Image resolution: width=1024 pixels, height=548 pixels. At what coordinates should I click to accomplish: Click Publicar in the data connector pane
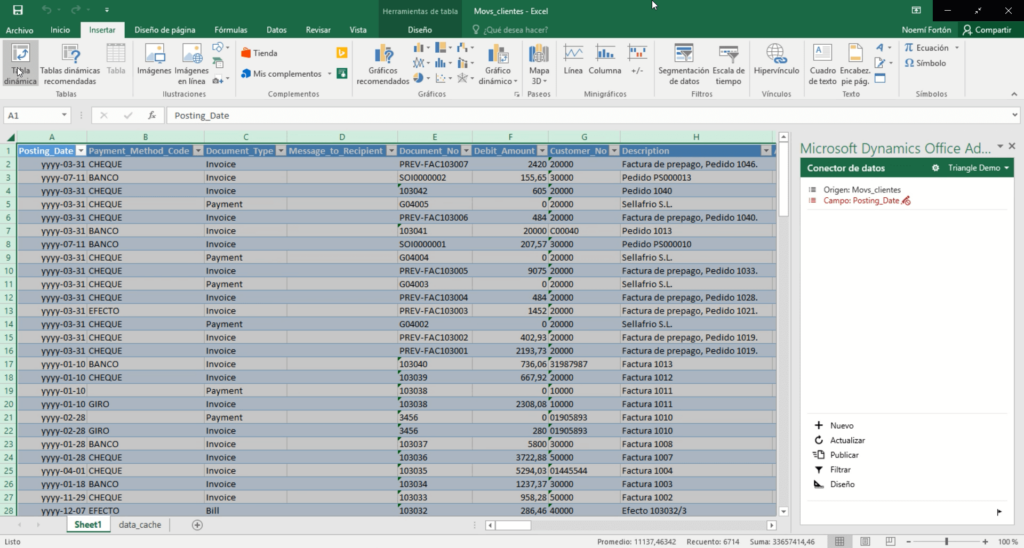(844, 455)
